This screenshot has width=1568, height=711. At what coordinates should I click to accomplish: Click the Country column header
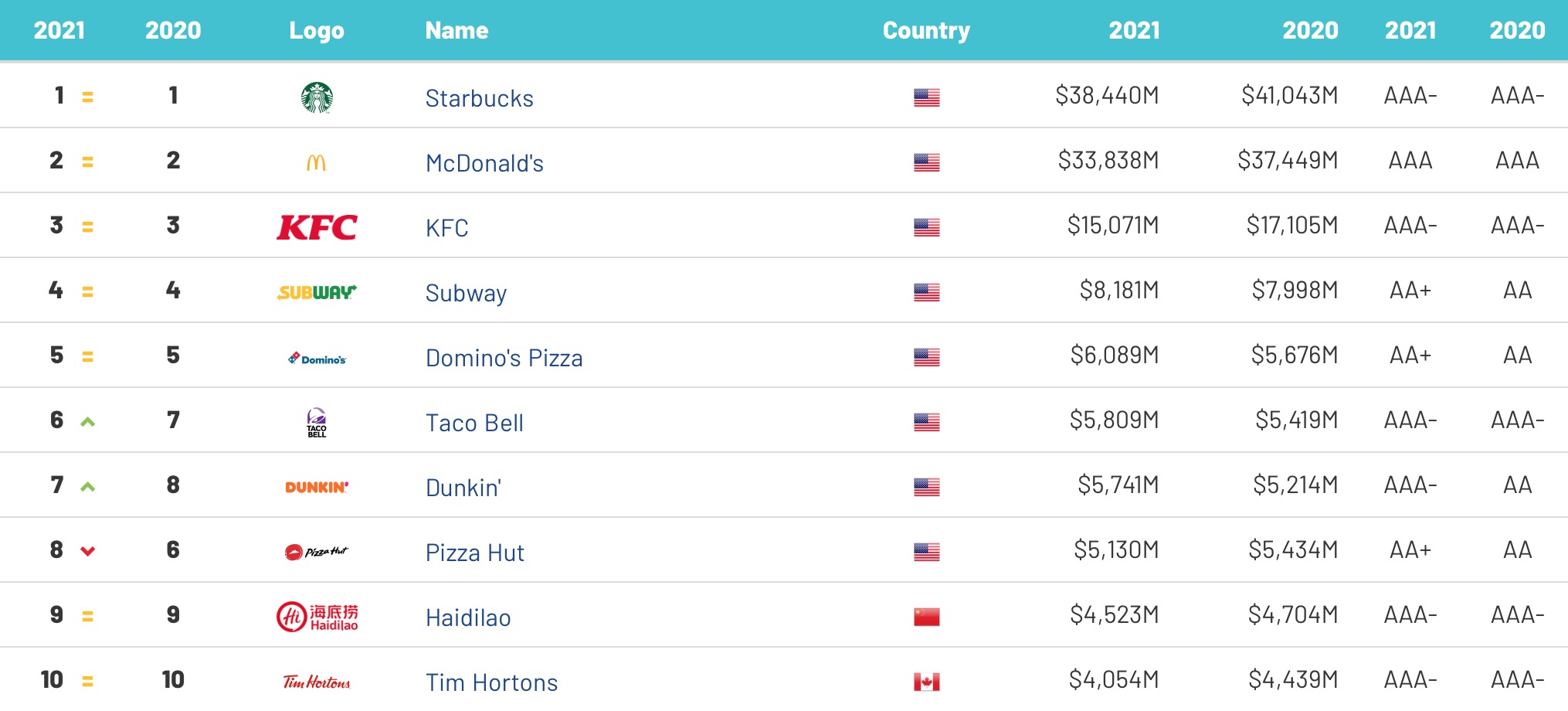click(926, 30)
